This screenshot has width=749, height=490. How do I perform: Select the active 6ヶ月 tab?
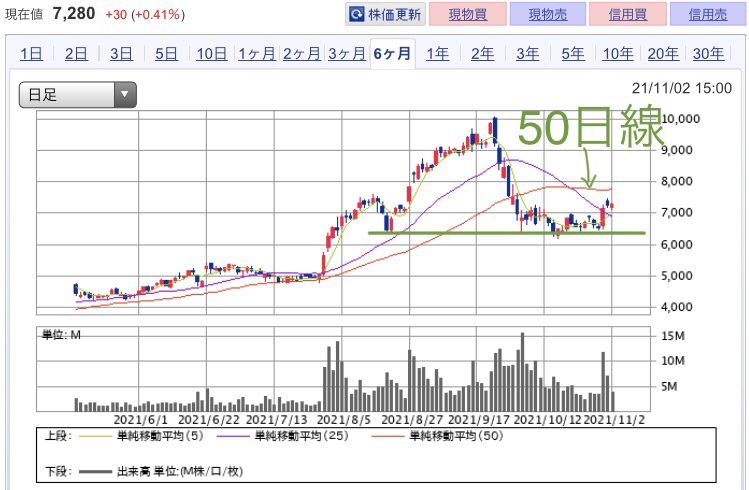[x=392, y=53]
